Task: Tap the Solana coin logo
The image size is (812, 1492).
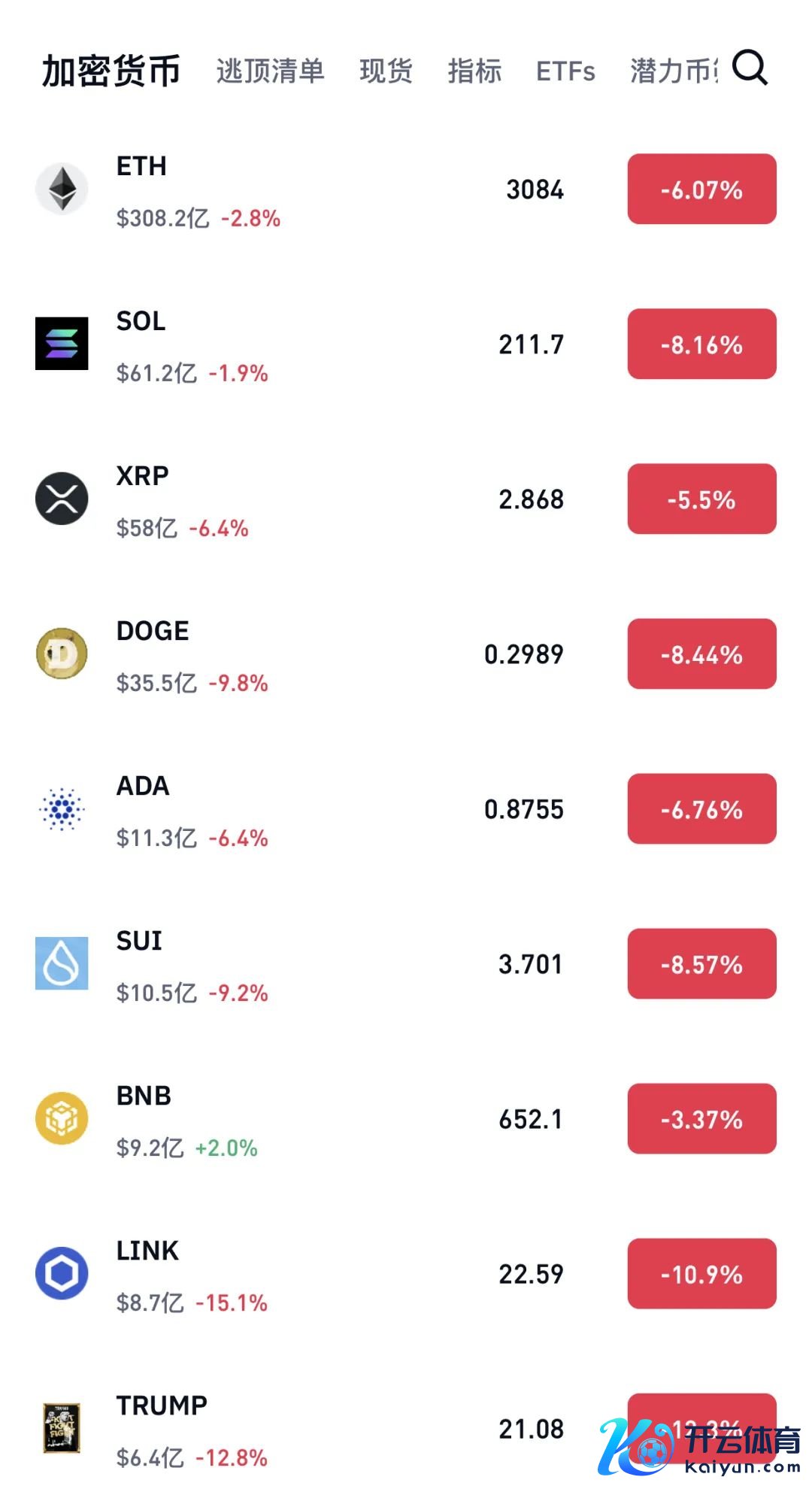Action: pyautogui.click(x=62, y=344)
